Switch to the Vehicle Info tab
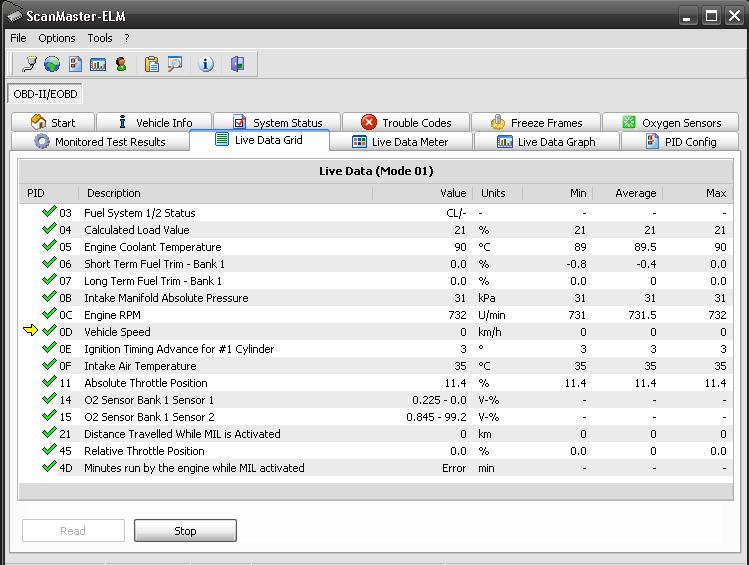This screenshot has height=565, width=749. (154, 122)
